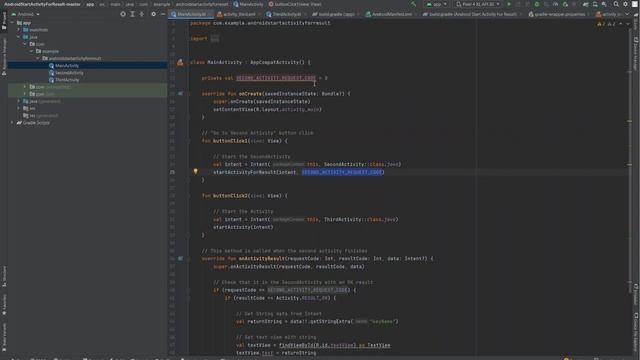Screen dimensions: 640x360
Task: Open the Emulator right side tab
Action: point(636,294)
